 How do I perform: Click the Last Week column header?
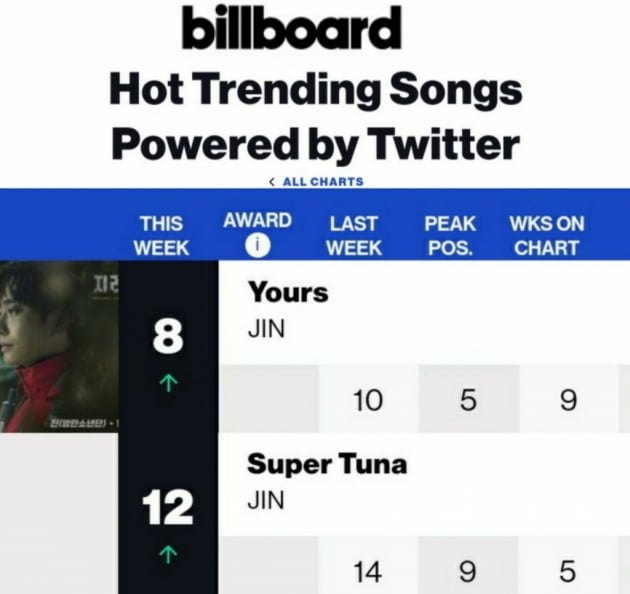coord(354,236)
